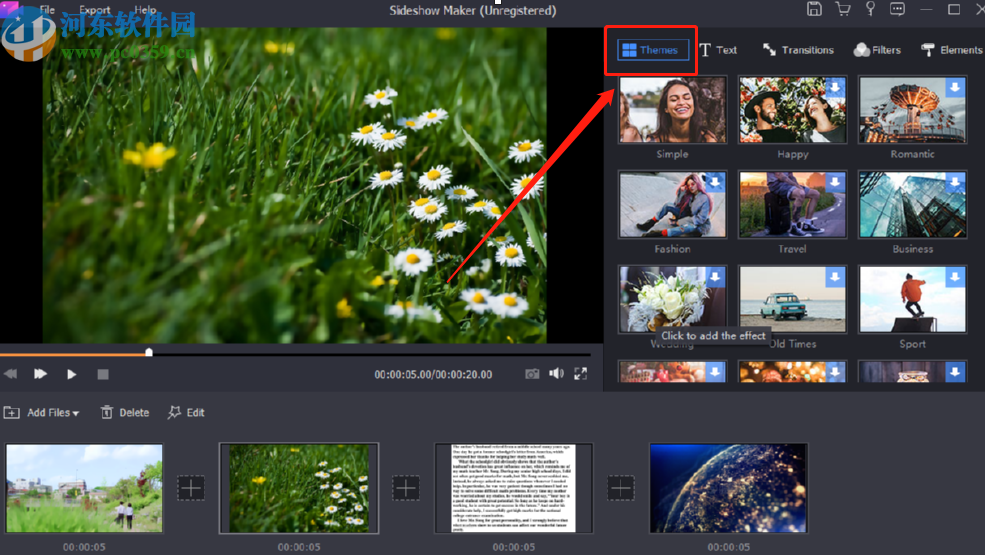Image resolution: width=985 pixels, height=555 pixels.
Task: Select the Travel theme thumbnail
Action: (792, 204)
